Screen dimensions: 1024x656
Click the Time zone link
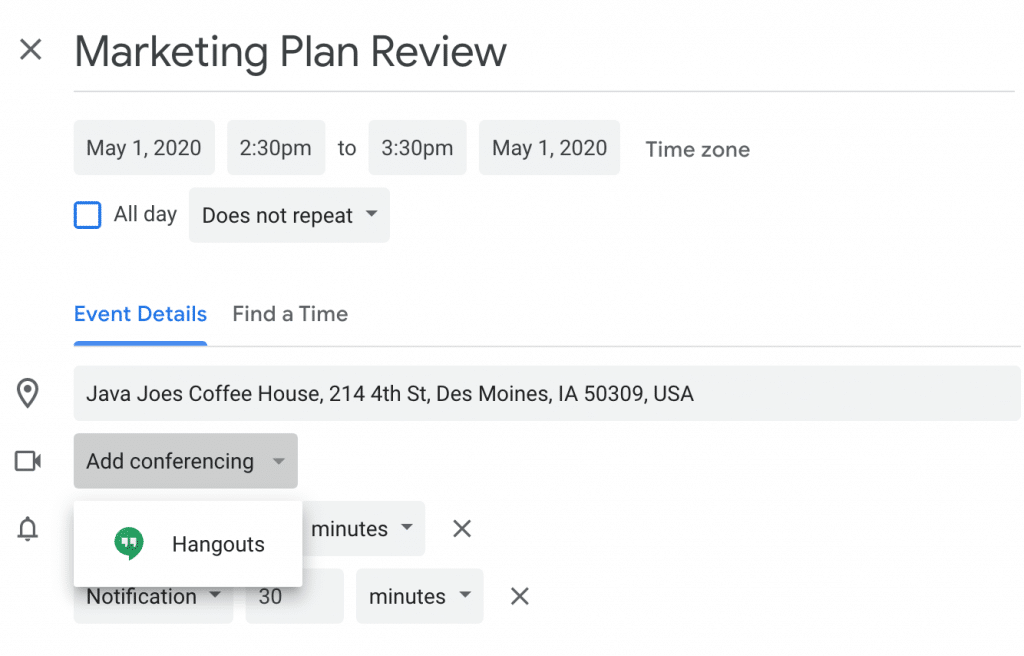tap(697, 149)
